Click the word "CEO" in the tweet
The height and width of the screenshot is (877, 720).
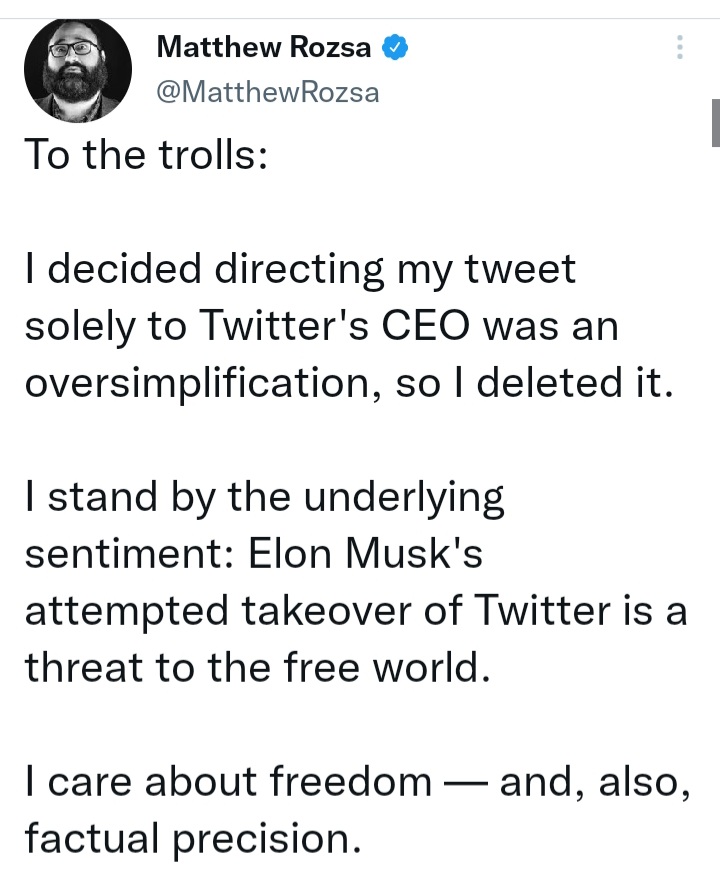[426, 326]
